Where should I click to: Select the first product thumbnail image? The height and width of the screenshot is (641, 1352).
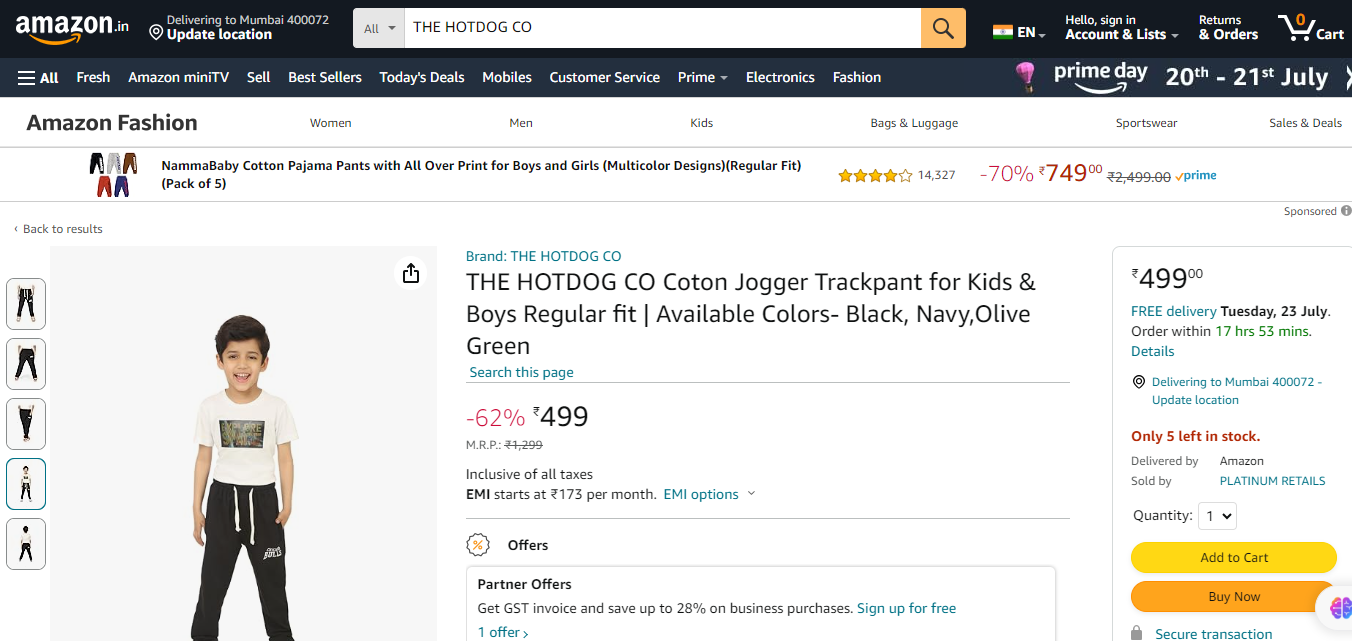(26, 303)
